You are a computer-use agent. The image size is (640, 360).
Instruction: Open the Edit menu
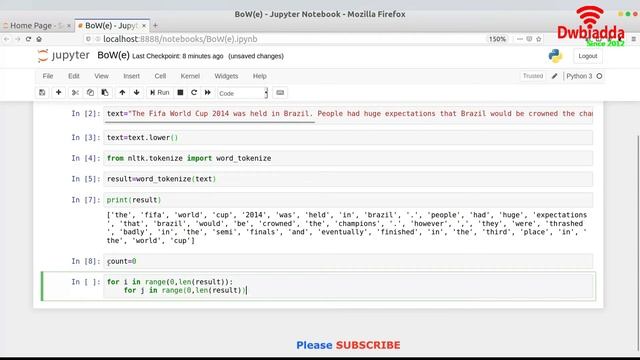coord(74,76)
